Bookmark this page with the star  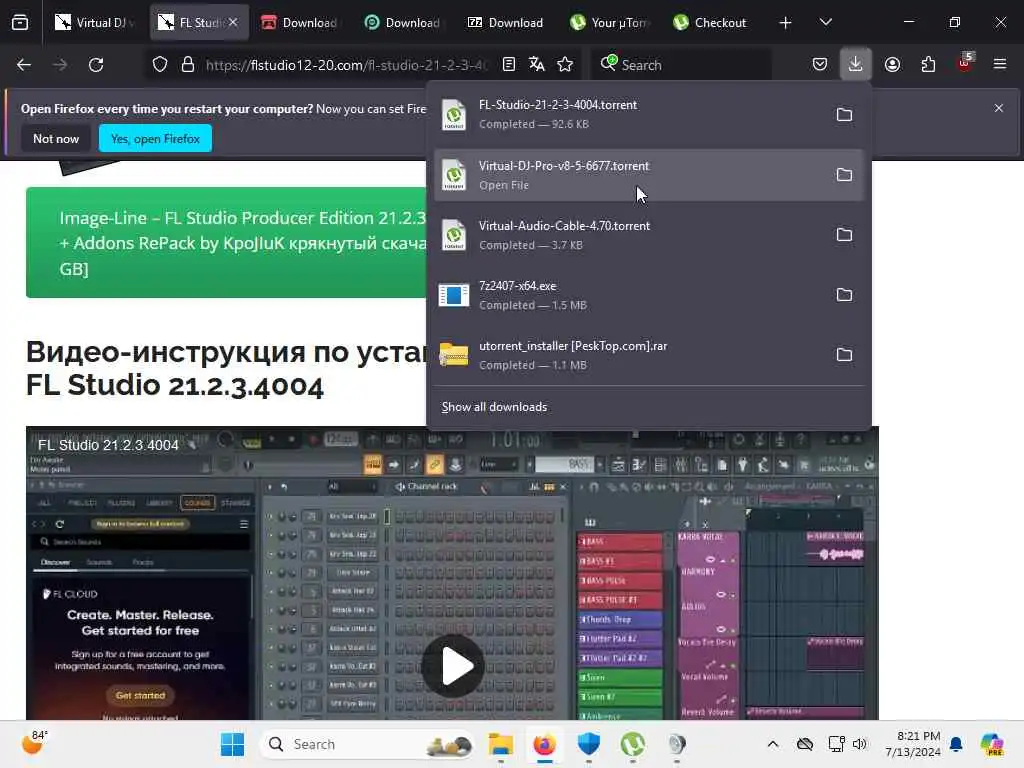point(565,65)
